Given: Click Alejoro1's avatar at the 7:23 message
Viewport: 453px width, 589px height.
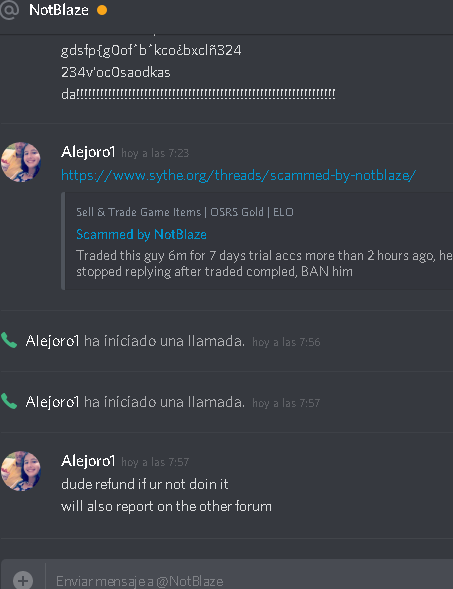Looking at the screenshot, I should pos(21,162).
